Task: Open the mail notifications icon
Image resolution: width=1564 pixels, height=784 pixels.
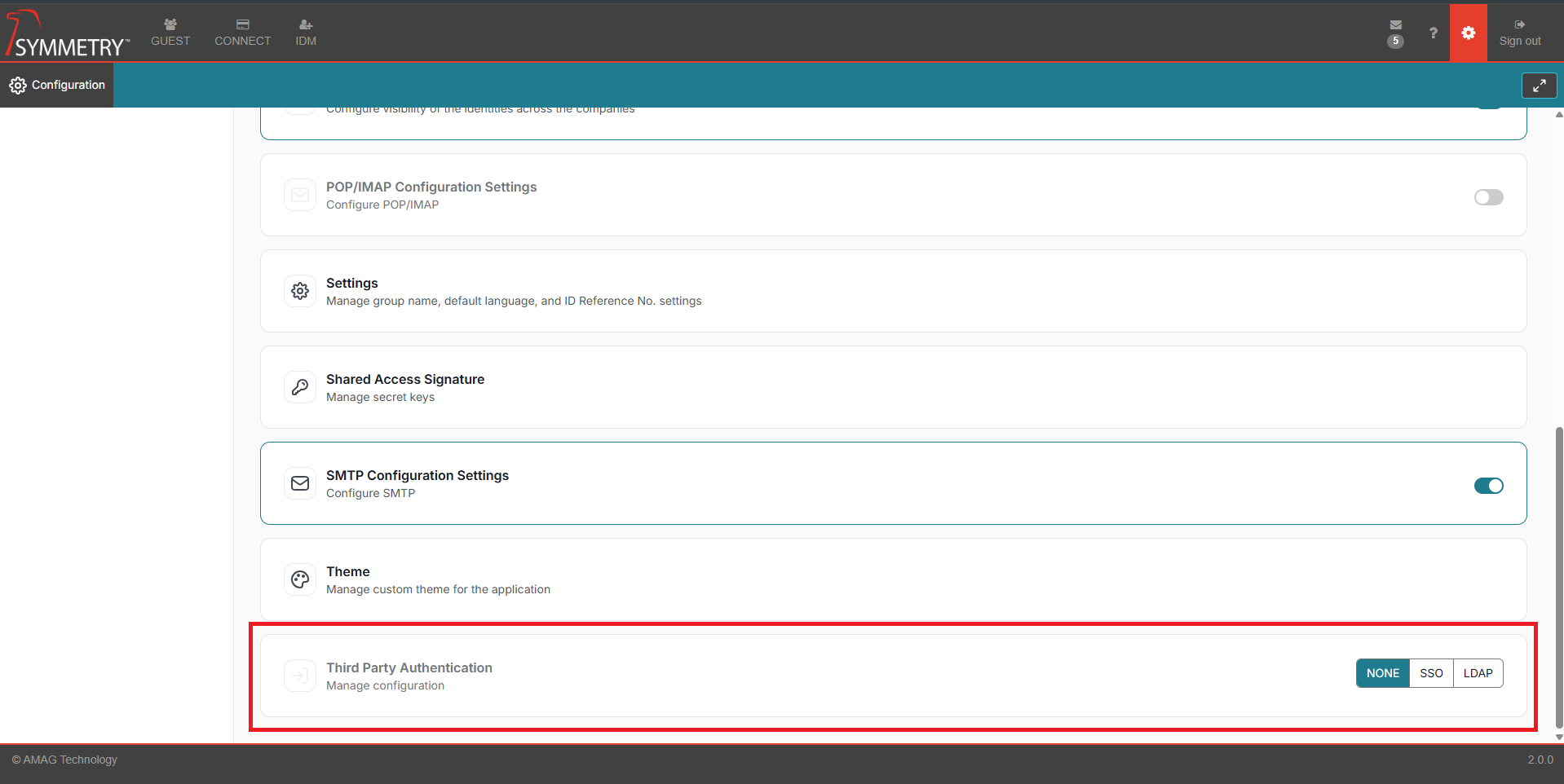Action: point(1395,26)
